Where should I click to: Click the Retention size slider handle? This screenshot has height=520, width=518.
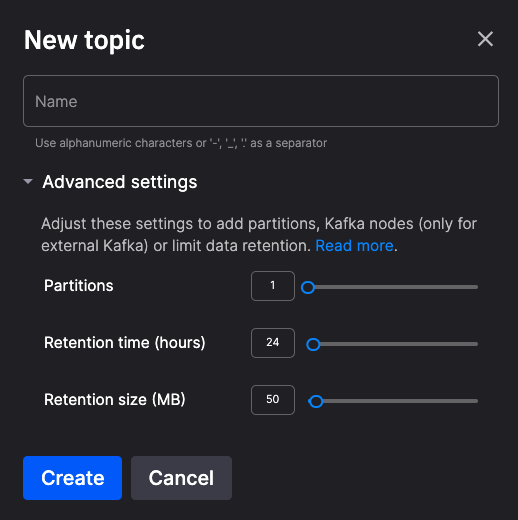tap(316, 401)
